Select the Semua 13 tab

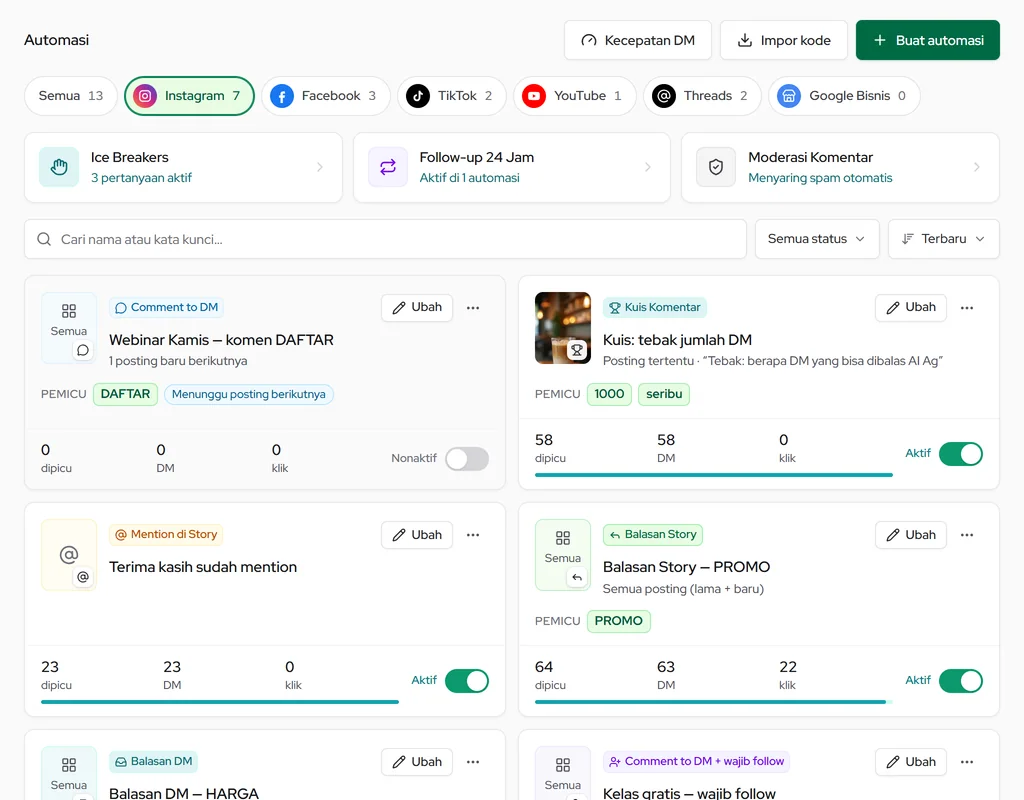click(71, 96)
